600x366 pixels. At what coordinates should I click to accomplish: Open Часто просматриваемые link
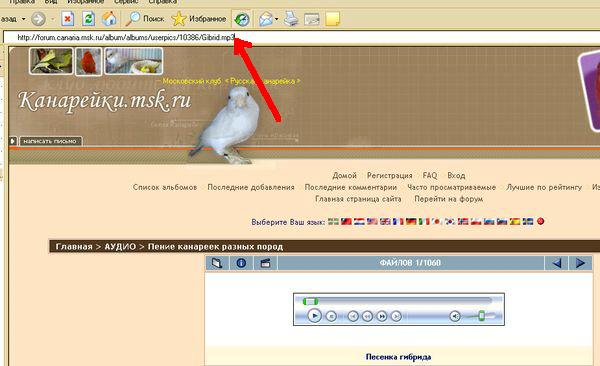[x=452, y=187]
